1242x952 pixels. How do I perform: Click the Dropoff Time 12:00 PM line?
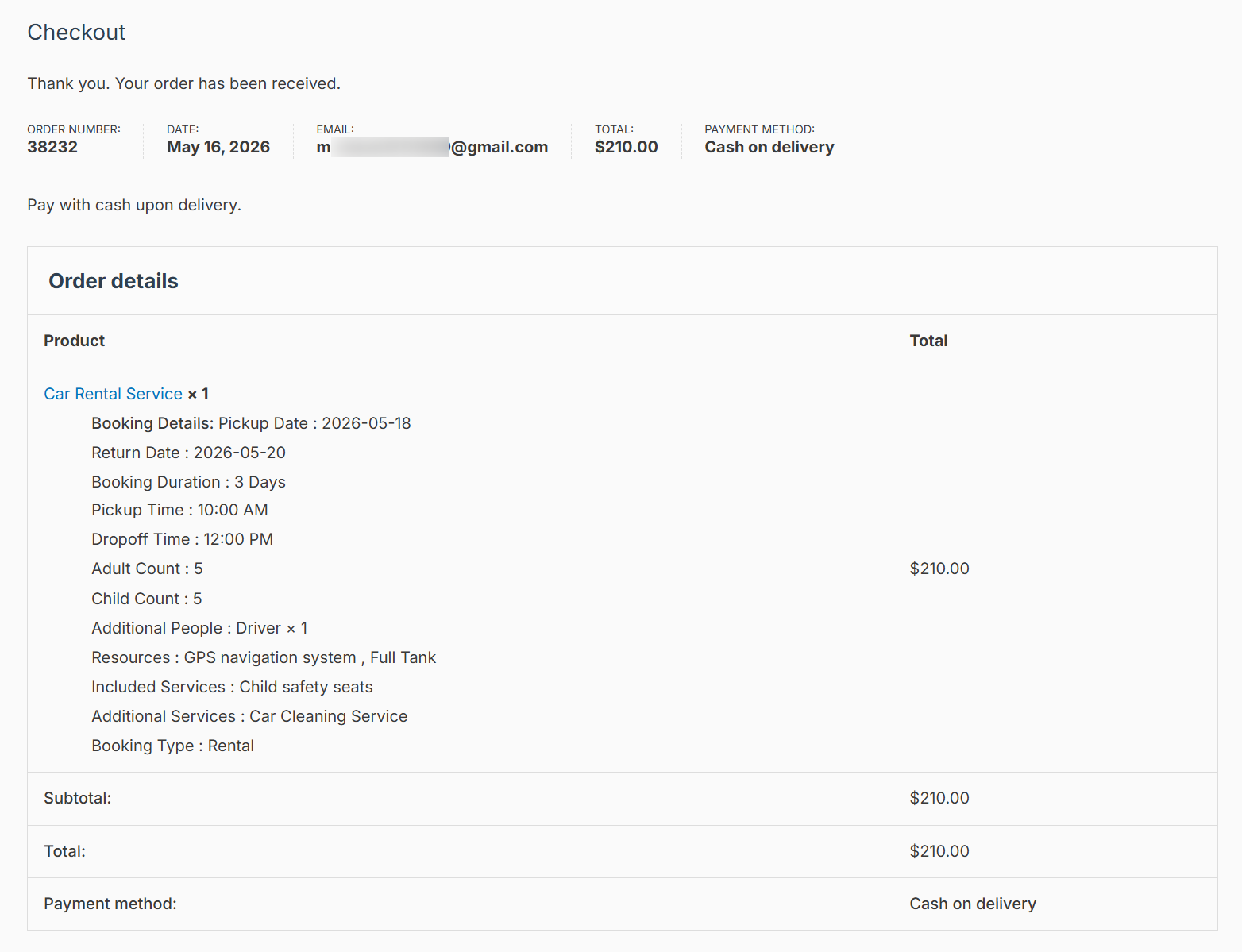click(182, 539)
